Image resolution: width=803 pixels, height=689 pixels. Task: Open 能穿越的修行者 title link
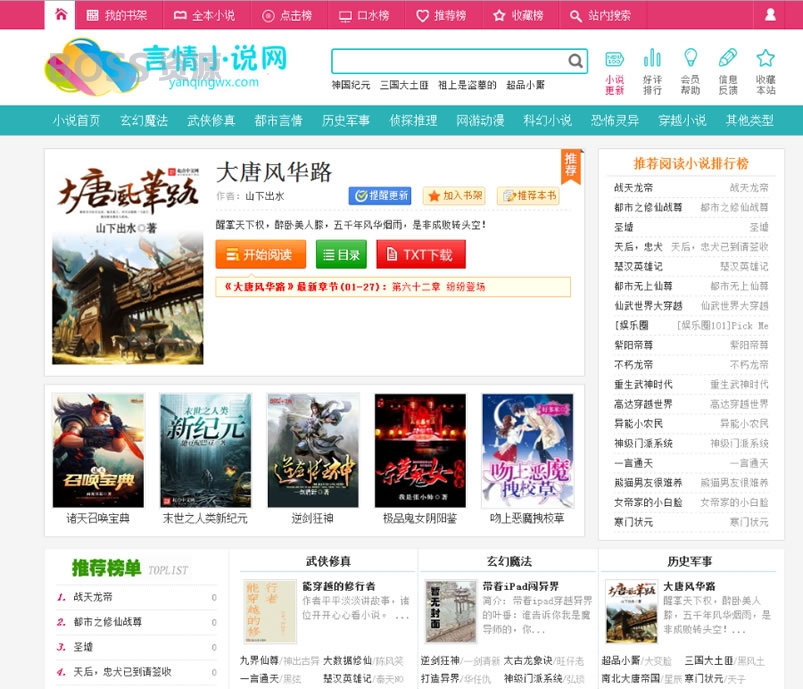click(x=339, y=586)
